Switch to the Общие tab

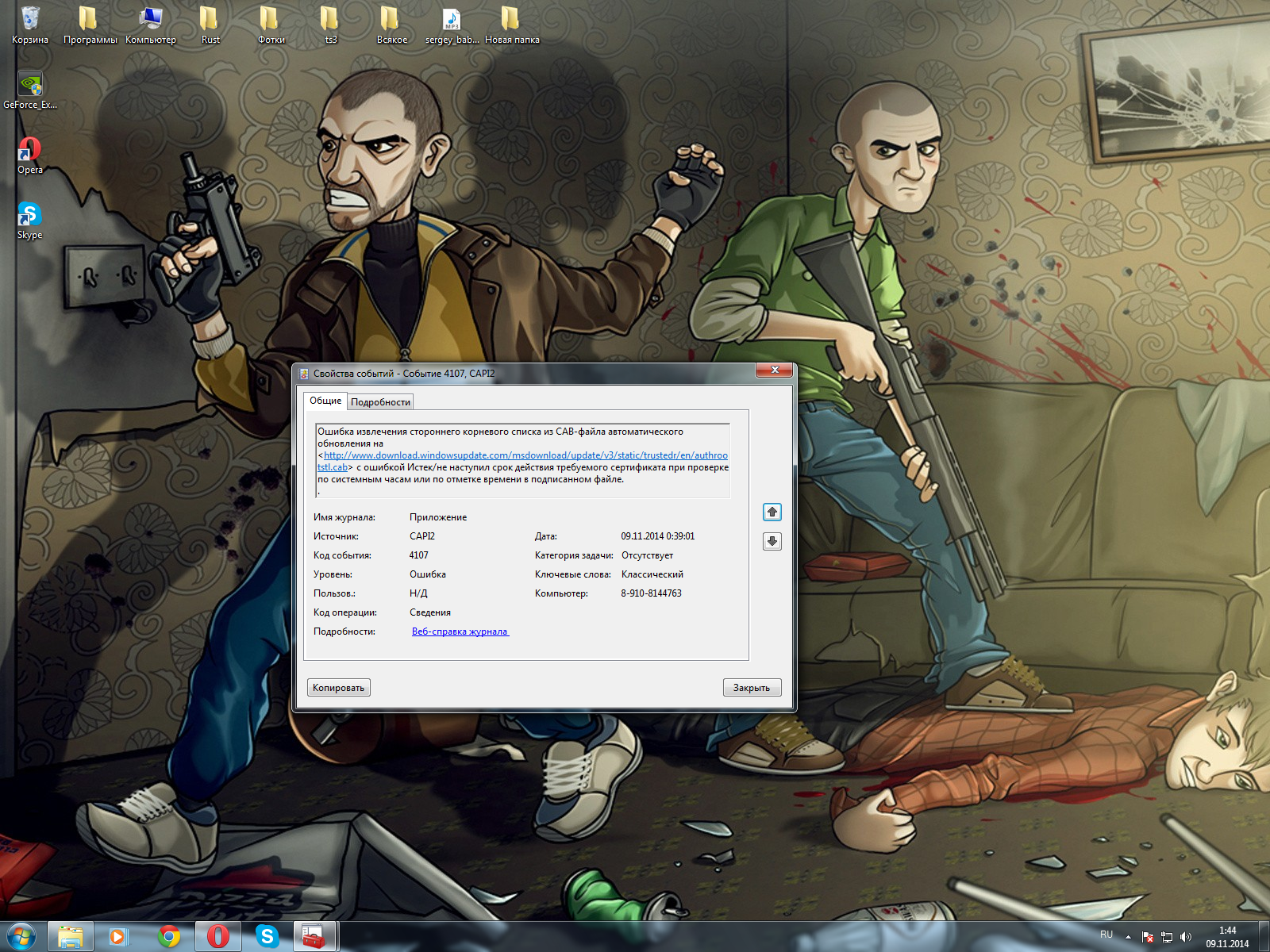[x=325, y=401]
